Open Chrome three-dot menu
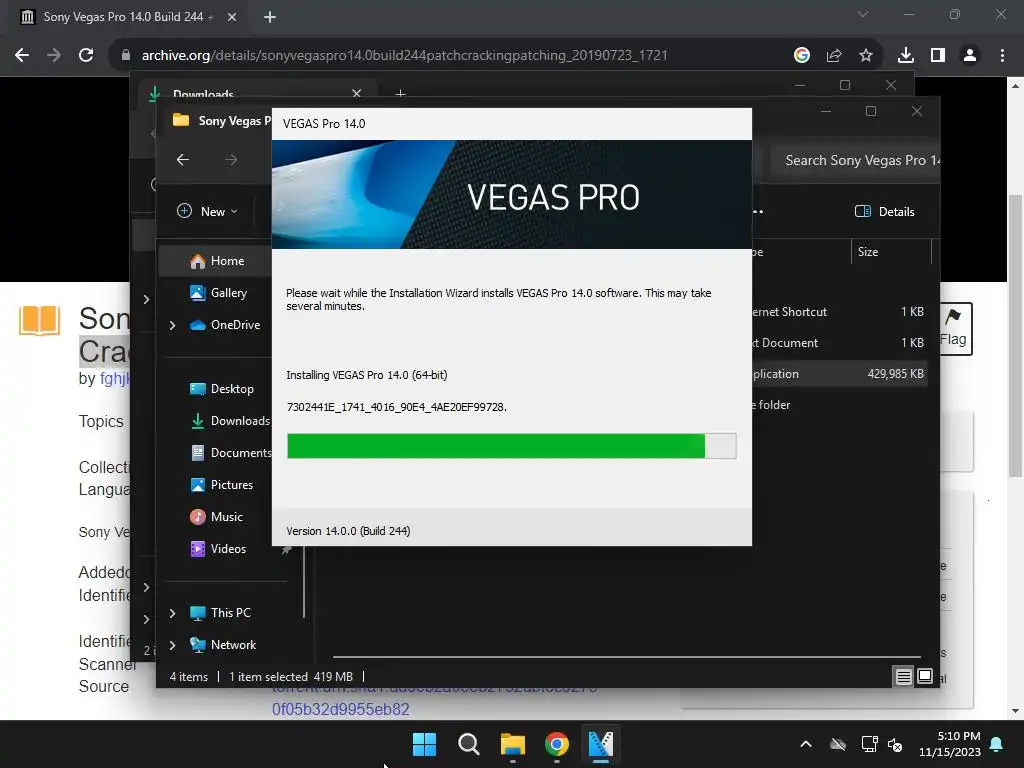Viewport: 1024px width, 768px height. pyautogui.click(x=1002, y=56)
